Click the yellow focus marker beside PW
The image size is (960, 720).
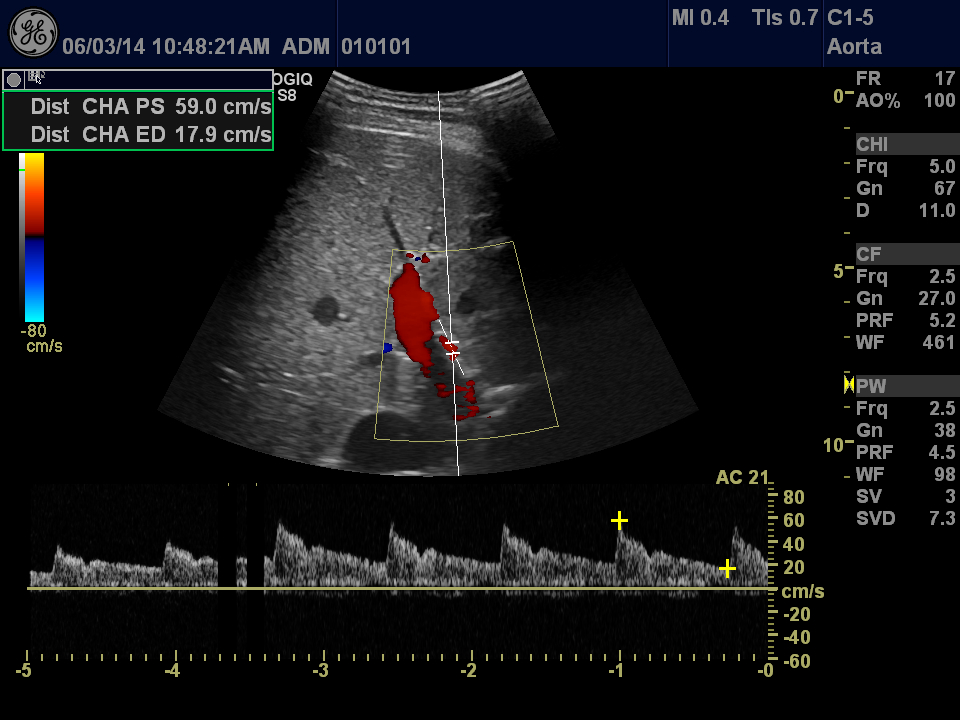click(849, 385)
